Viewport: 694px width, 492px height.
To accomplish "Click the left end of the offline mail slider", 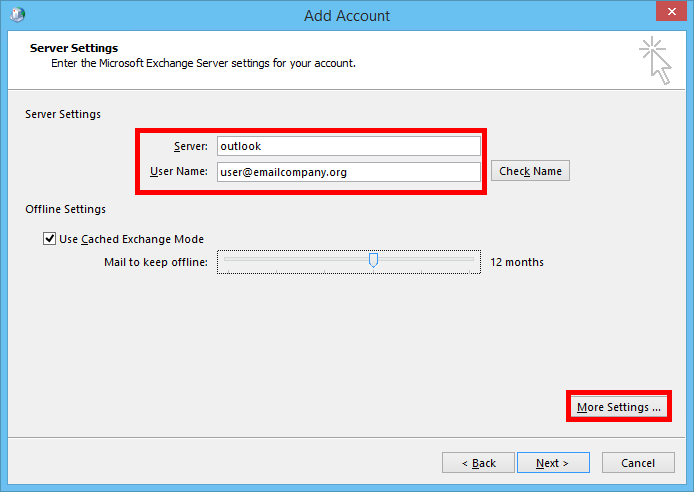I will (227, 259).
